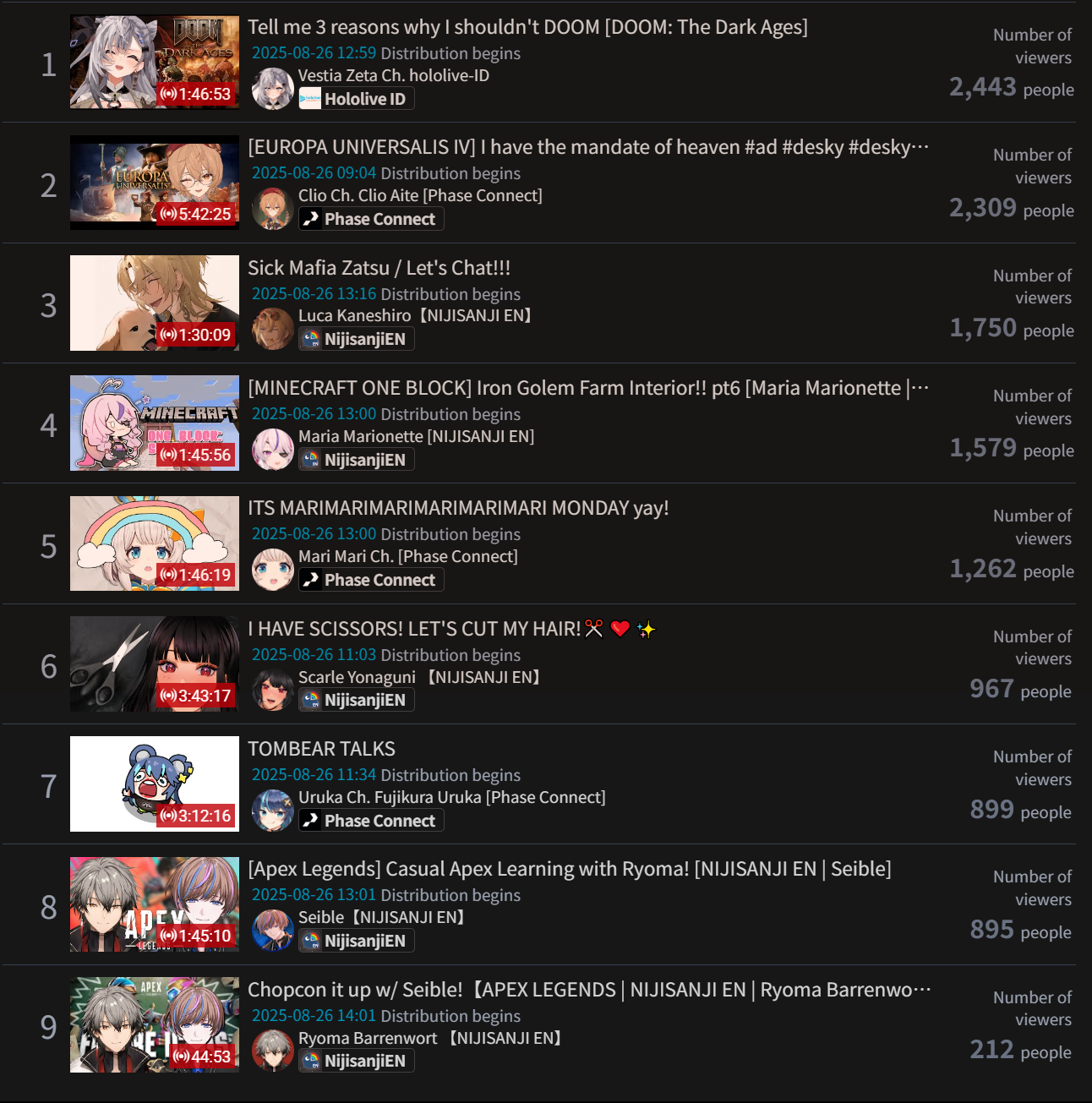Screen dimensions: 1092x1103
Task: Open the Minecraft One Block stream thumbnail
Action: (x=155, y=423)
